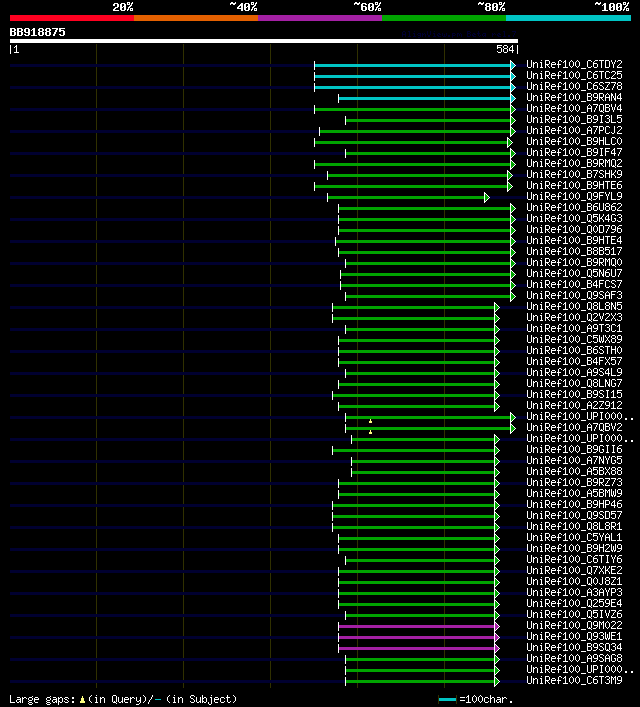Click the UniRef100_B9RMQ0 hit label
Viewport: 640px width, 707px height.
point(574,262)
